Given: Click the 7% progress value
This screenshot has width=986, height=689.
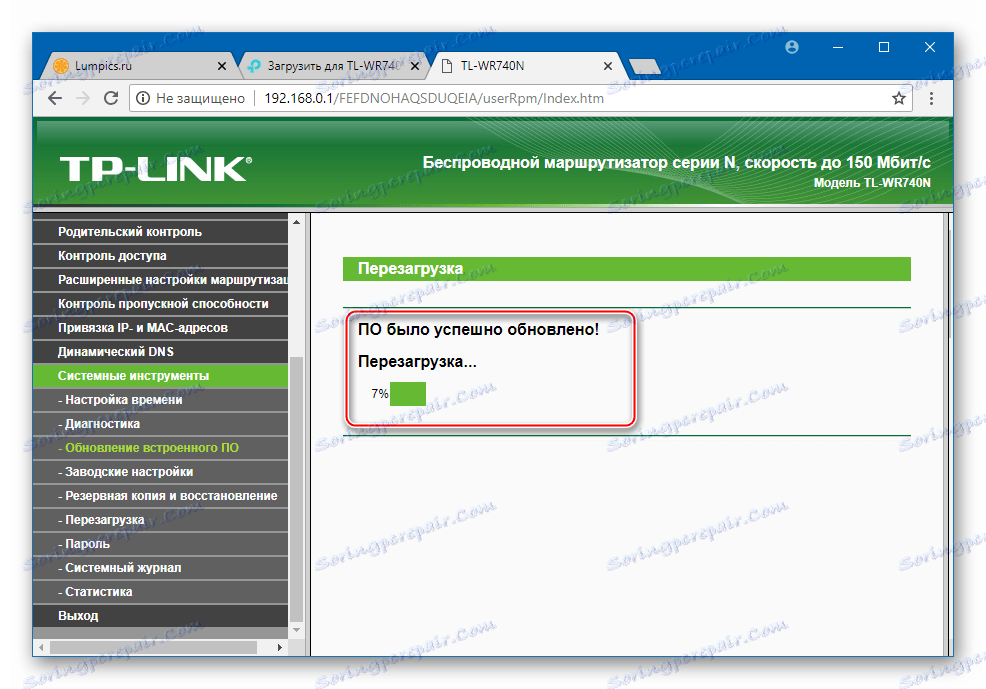Looking at the screenshot, I should coord(379,394).
